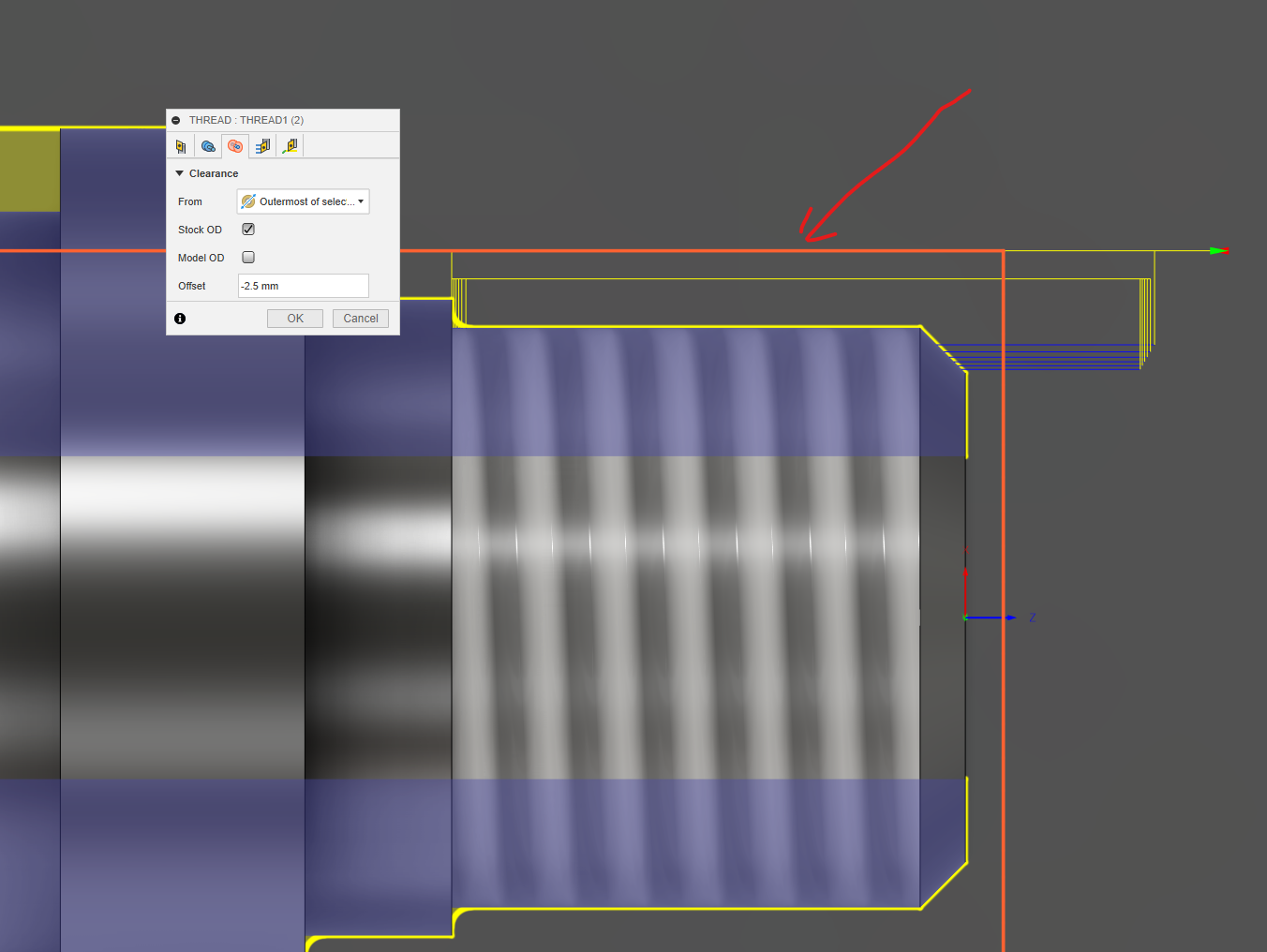Image resolution: width=1267 pixels, height=952 pixels.
Task: Switch to the Passes tab
Action: pos(262,146)
